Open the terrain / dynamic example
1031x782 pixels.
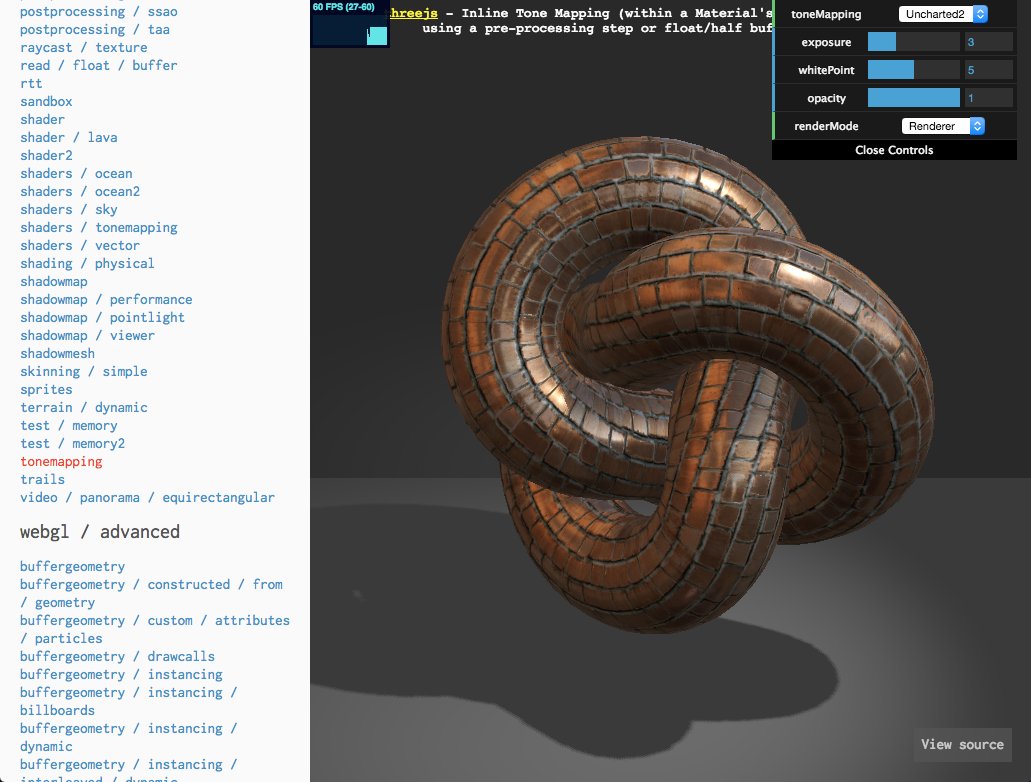pos(84,407)
